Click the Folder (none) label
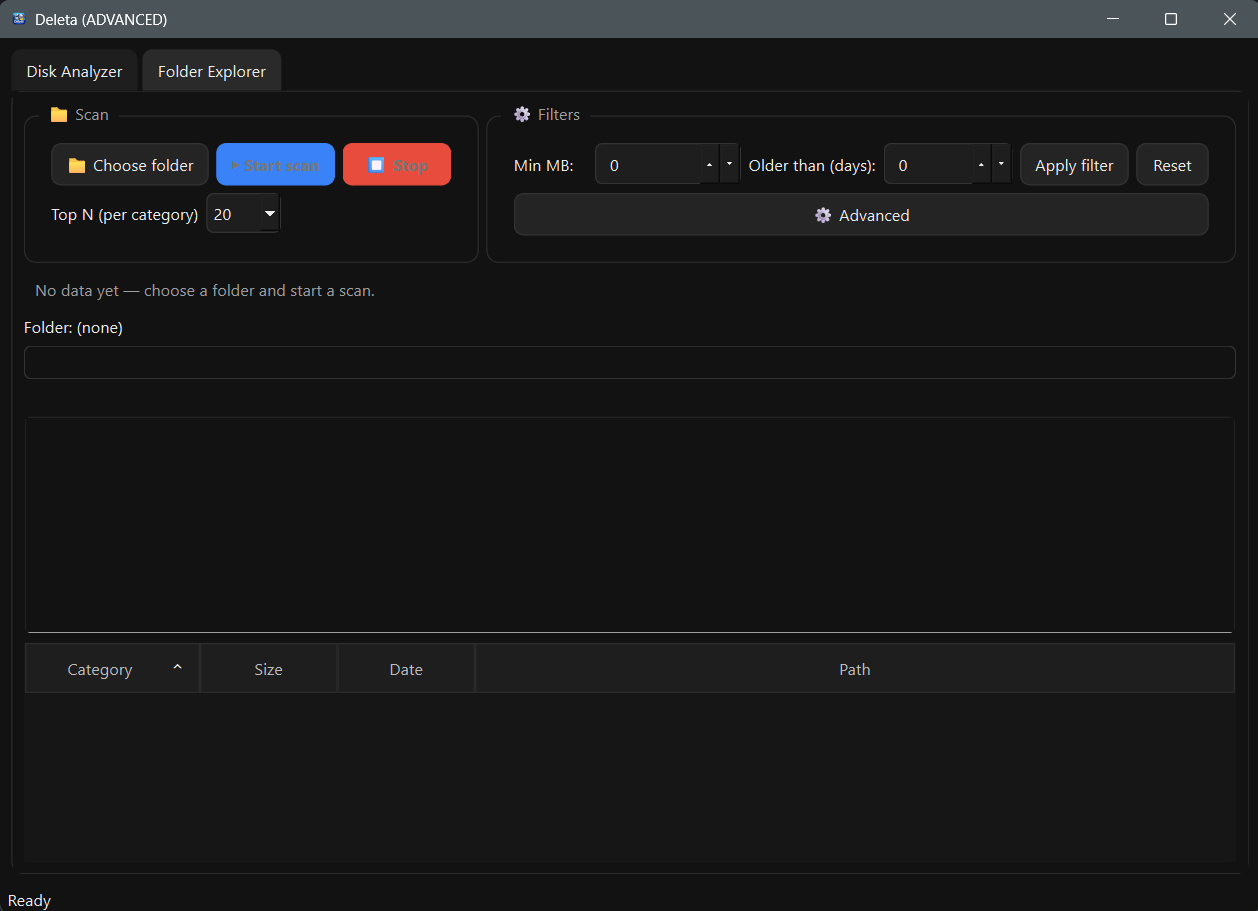The image size is (1258, 911). [x=73, y=327]
